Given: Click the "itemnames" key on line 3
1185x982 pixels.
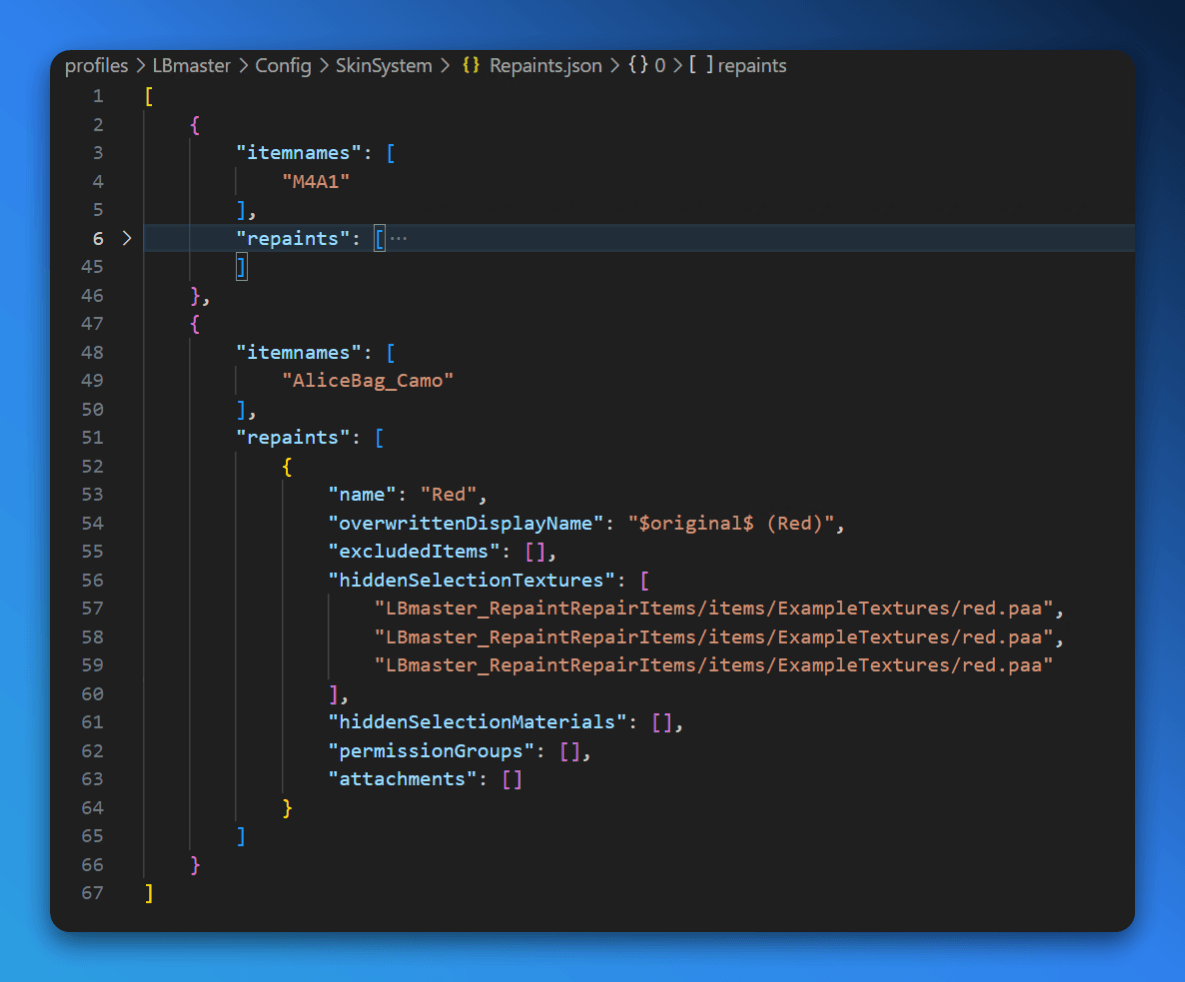Looking at the screenshot, I should point(299,153).
